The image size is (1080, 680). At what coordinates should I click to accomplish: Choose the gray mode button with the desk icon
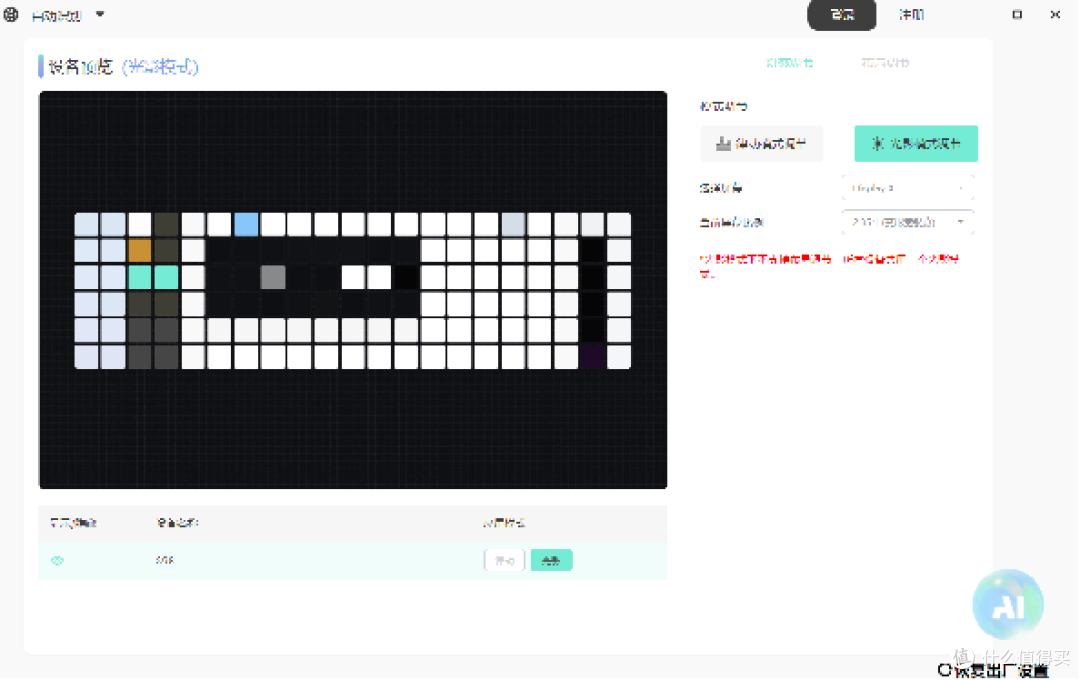(x=761, y=143)
